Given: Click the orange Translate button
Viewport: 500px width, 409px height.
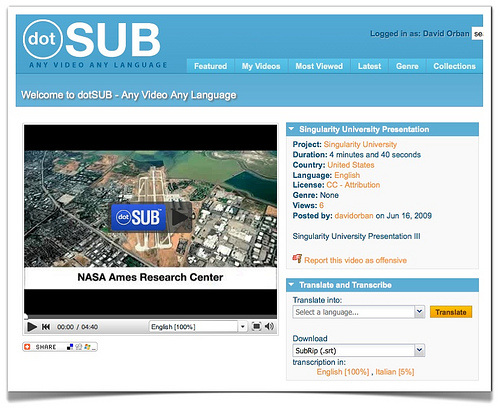Looking at the screenshot, I should pos(451,312).
